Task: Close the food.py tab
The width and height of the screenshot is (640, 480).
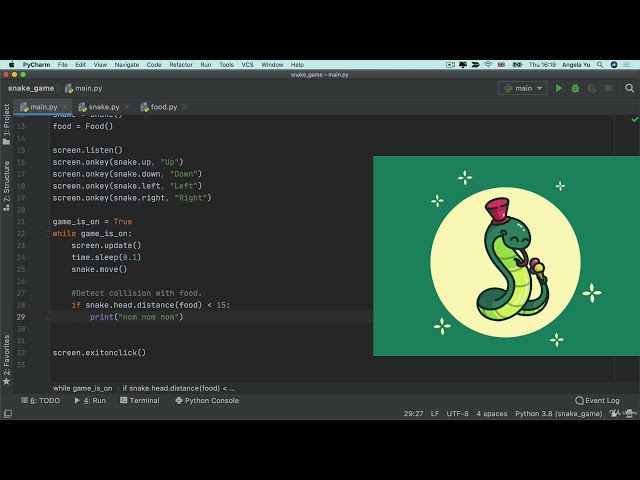Action: tap(184, 107)
